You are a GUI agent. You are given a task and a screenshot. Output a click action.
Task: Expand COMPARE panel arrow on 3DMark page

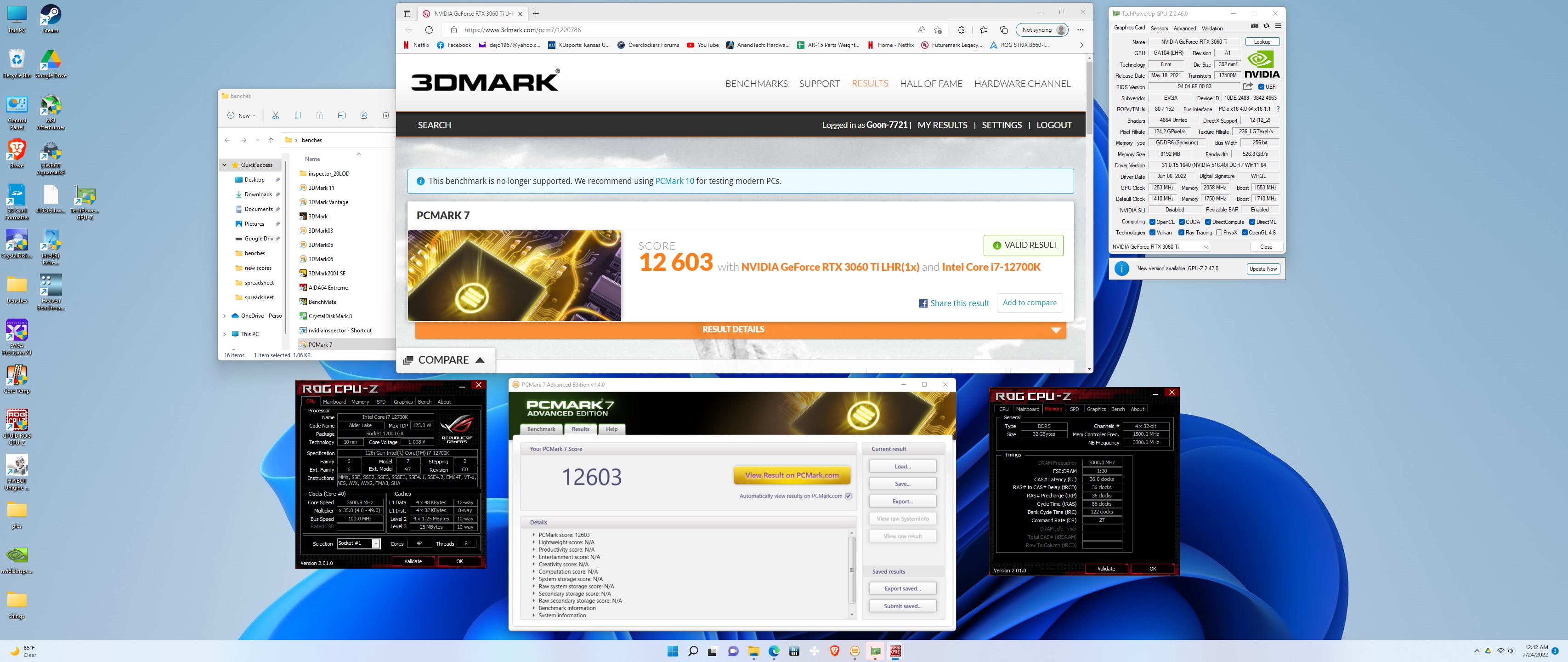coord(480,360)
